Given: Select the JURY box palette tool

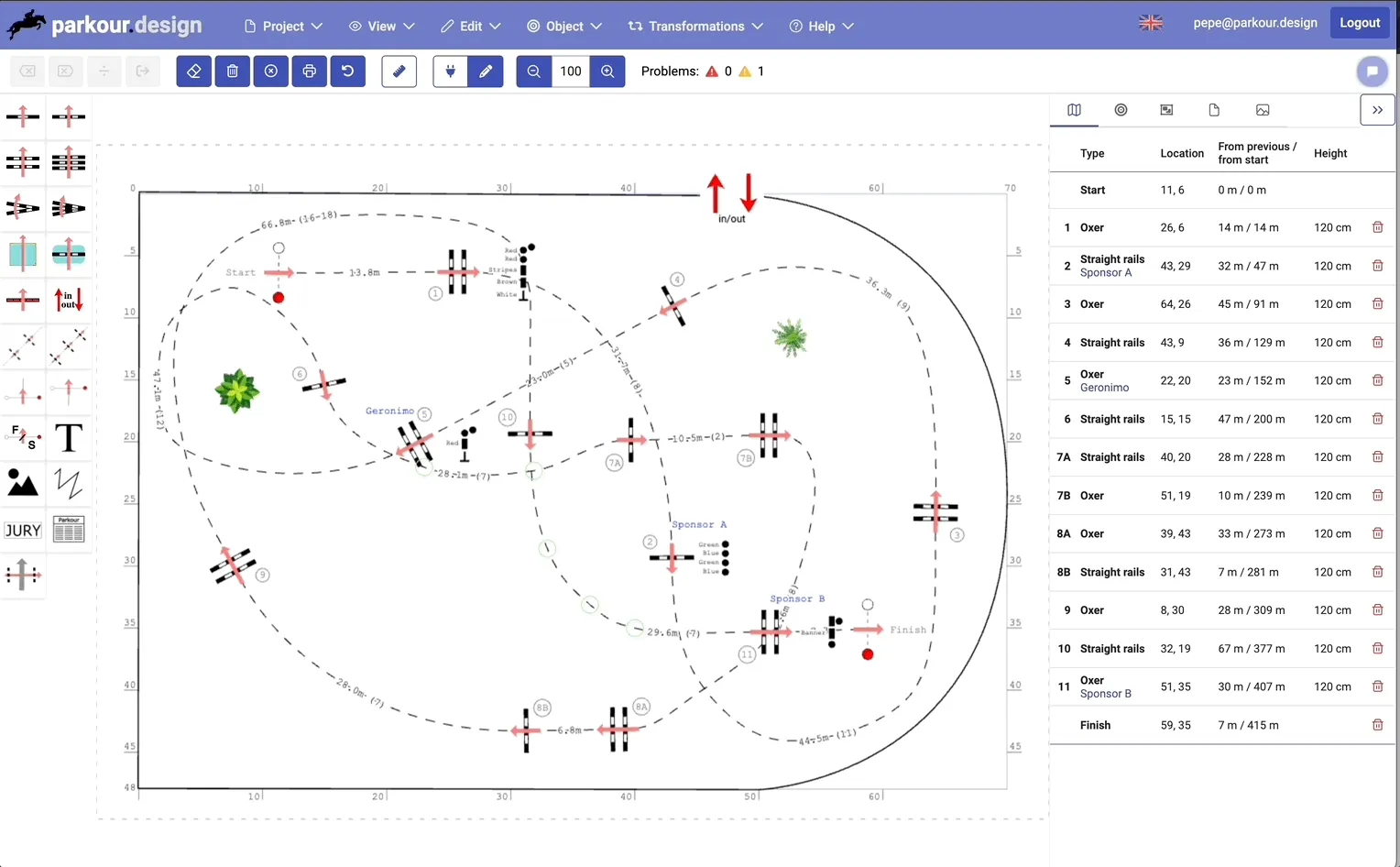Looking at the screenshot, I should 23,530.
